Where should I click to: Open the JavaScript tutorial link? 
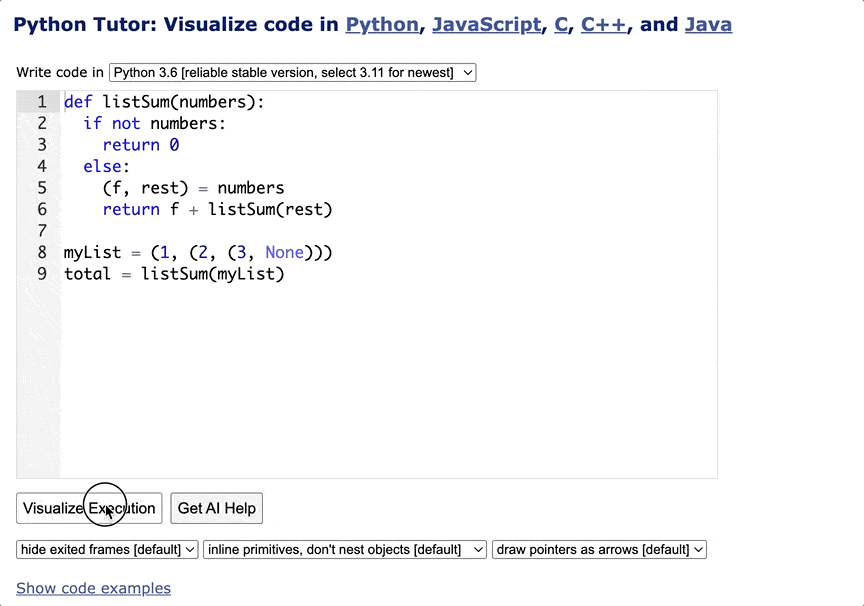click(487, 24)
